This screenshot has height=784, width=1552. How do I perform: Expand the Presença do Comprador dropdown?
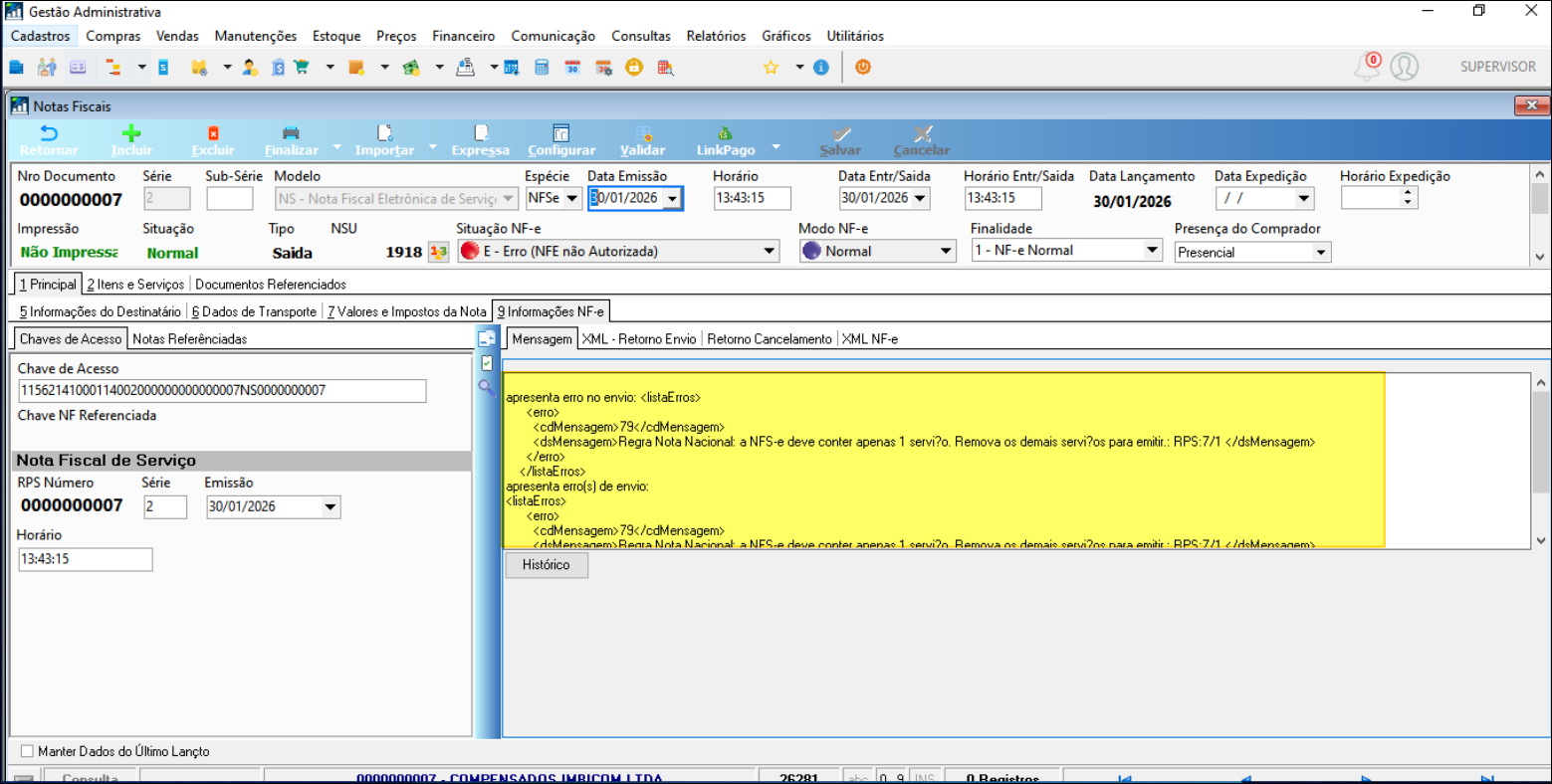(x=1321, y=253)
